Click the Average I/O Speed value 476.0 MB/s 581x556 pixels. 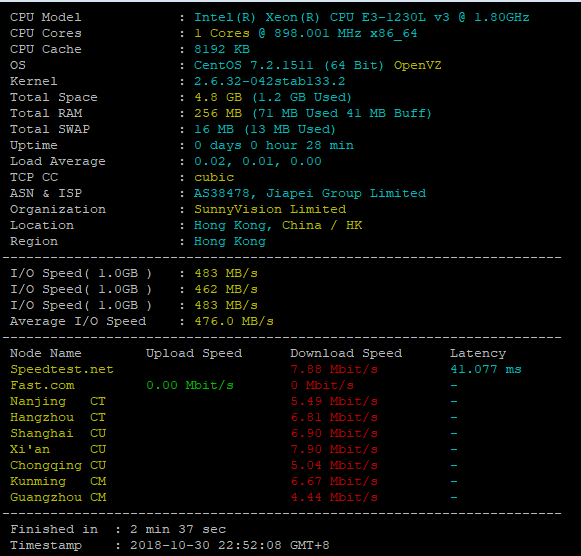click(x=234, y=321)
